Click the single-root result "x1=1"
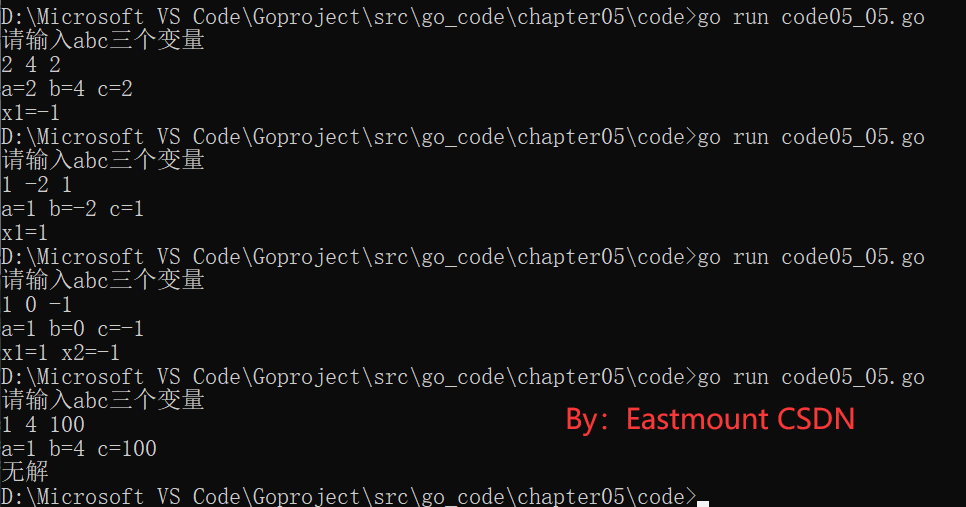The image size is (966, 507). coord(25,233)
